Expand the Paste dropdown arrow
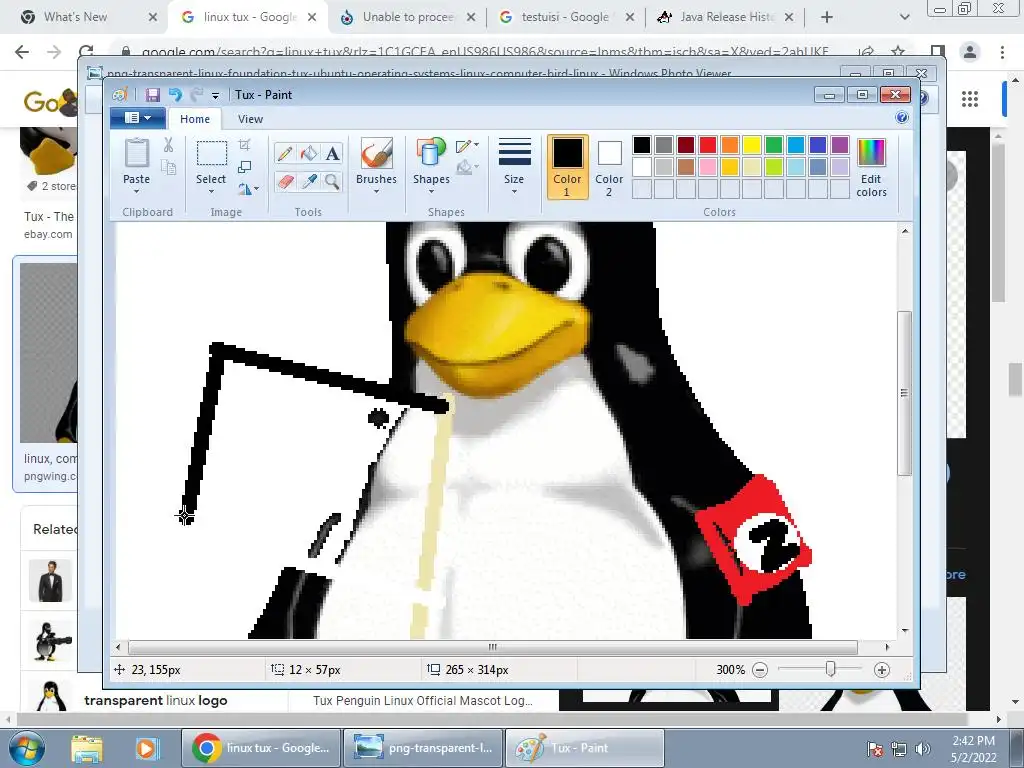The width and height of the screenshot is (1024, 768). point(136,192)
